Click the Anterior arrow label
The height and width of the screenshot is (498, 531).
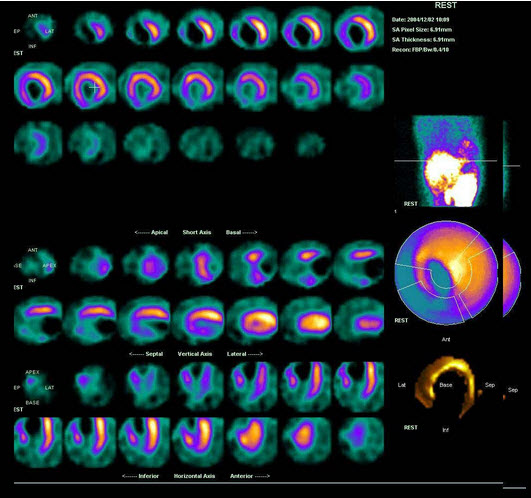click(250, 476)
